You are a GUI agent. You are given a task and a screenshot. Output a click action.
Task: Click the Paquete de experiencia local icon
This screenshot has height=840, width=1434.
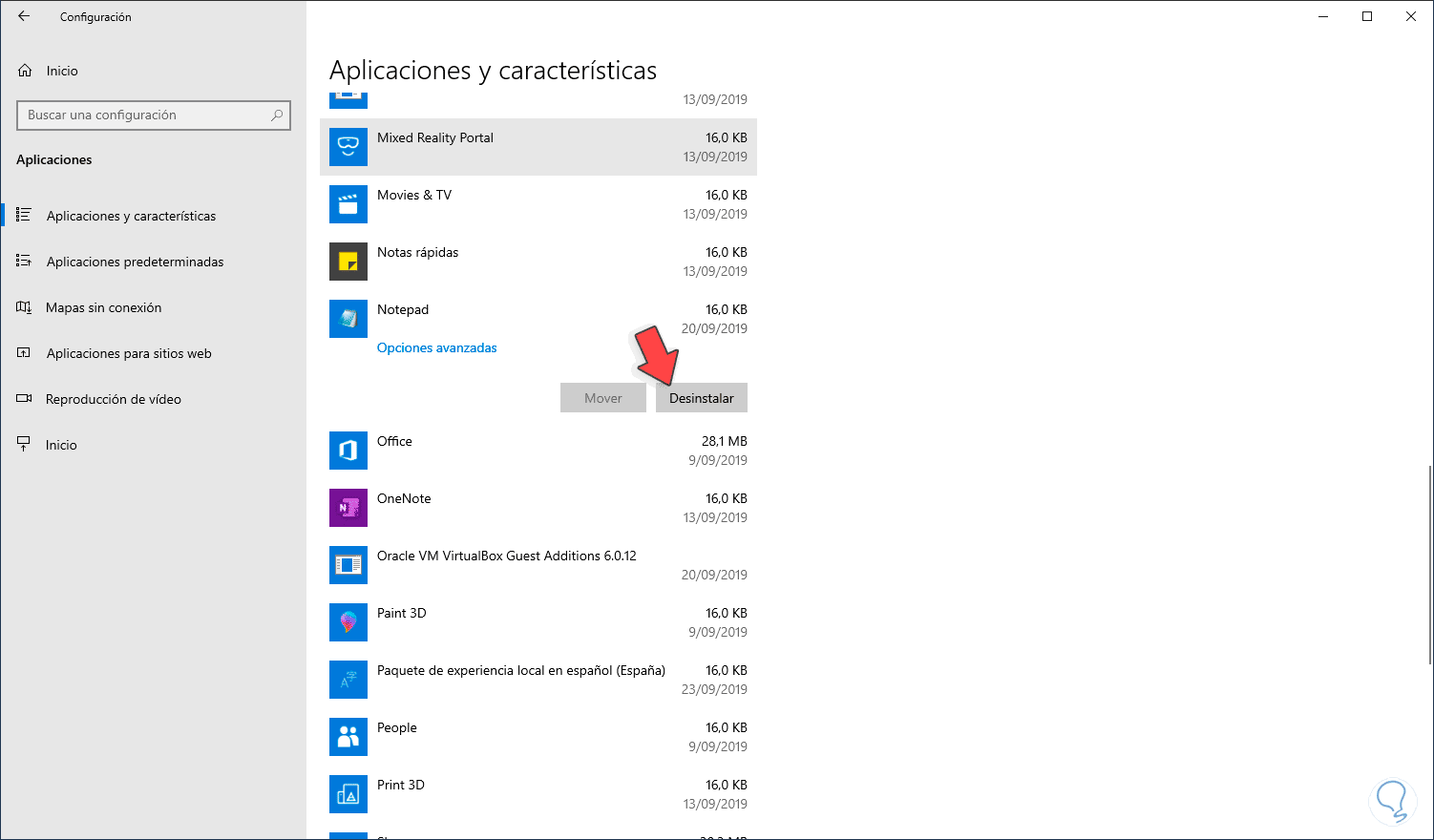coord(348,680)
